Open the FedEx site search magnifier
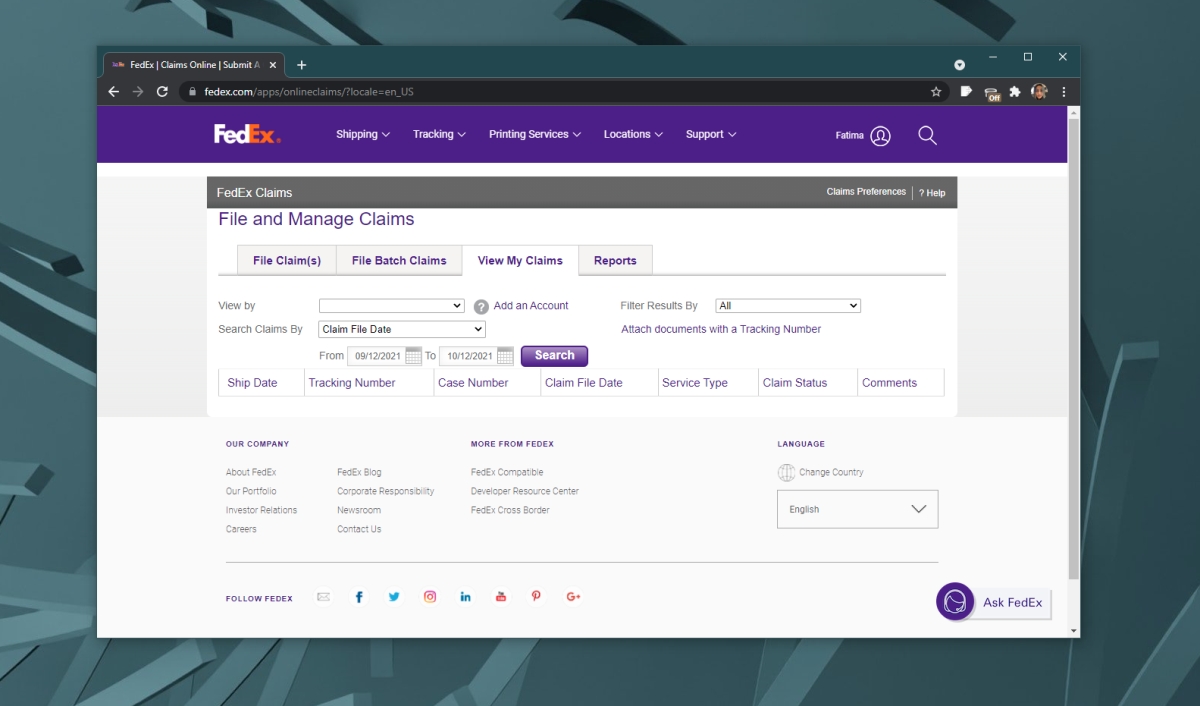 click(x=927, y=135)
